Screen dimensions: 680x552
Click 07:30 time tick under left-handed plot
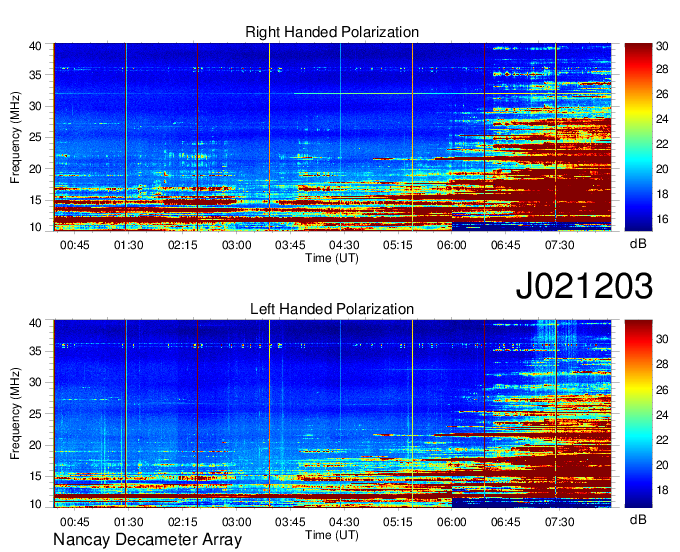559,522
